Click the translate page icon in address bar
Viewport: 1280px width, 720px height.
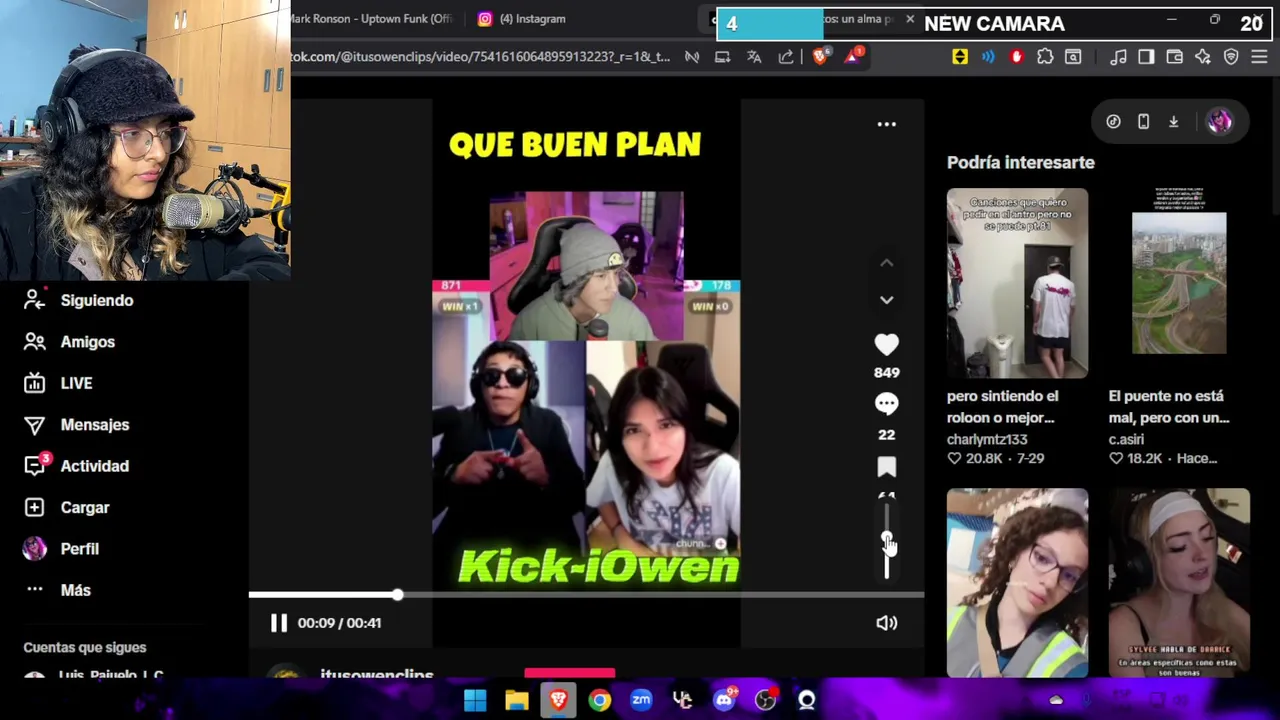[x=754, y=57]
